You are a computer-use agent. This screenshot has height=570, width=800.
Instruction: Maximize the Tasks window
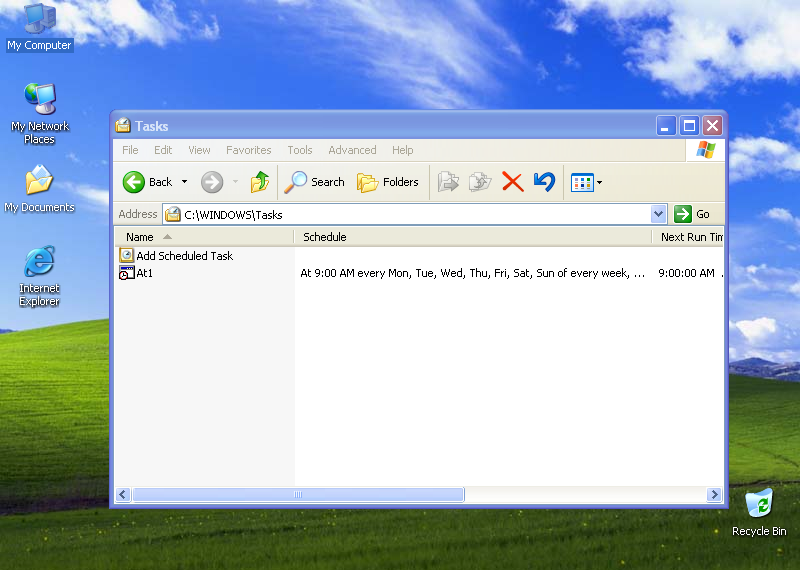tap(689, 126)
